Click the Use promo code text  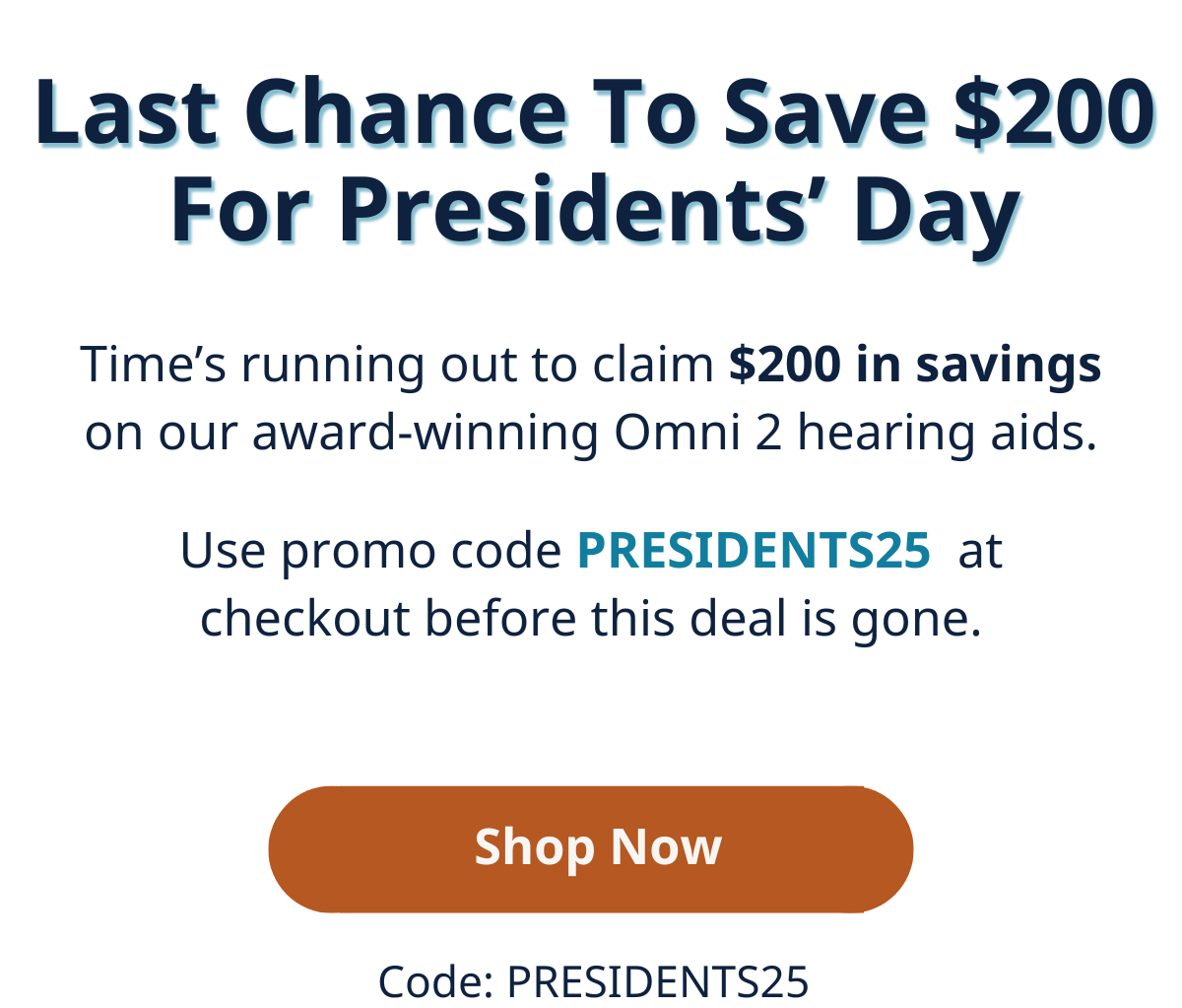click(x=371, y=551)
